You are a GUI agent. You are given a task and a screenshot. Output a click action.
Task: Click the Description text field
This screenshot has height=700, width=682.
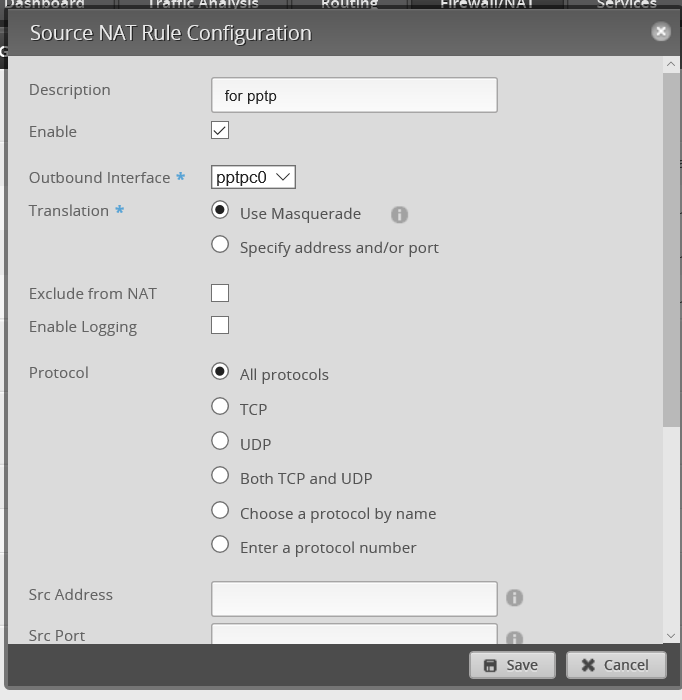pyautogui.click(x=354, y=96)
